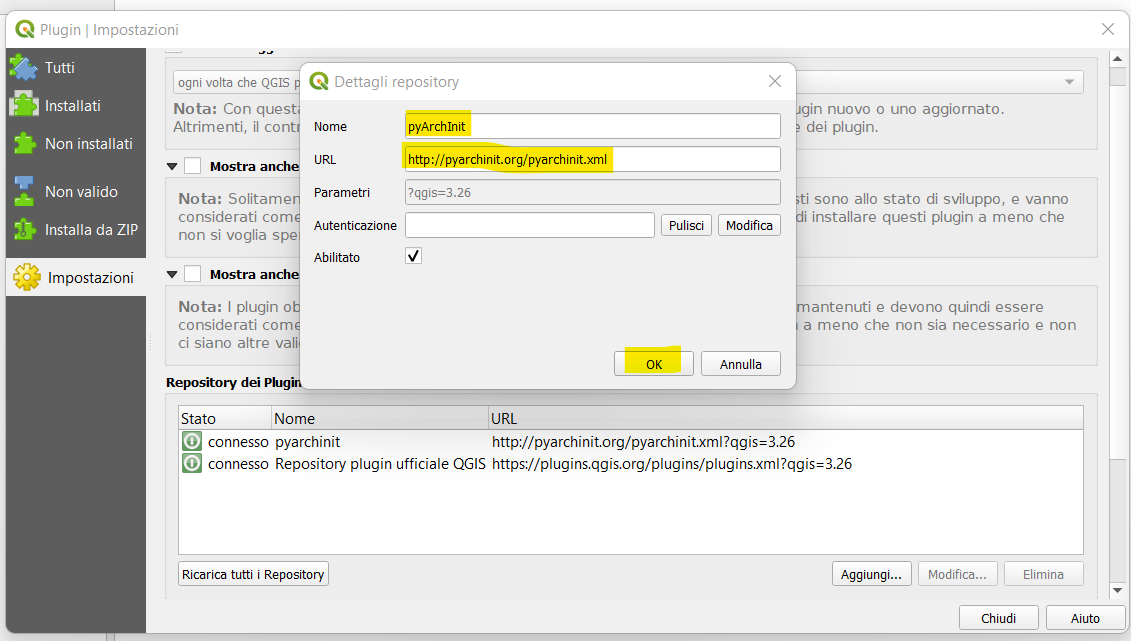
Task: Click the Tutti puzzle piece icon
Action: click(x=24, y=68)
